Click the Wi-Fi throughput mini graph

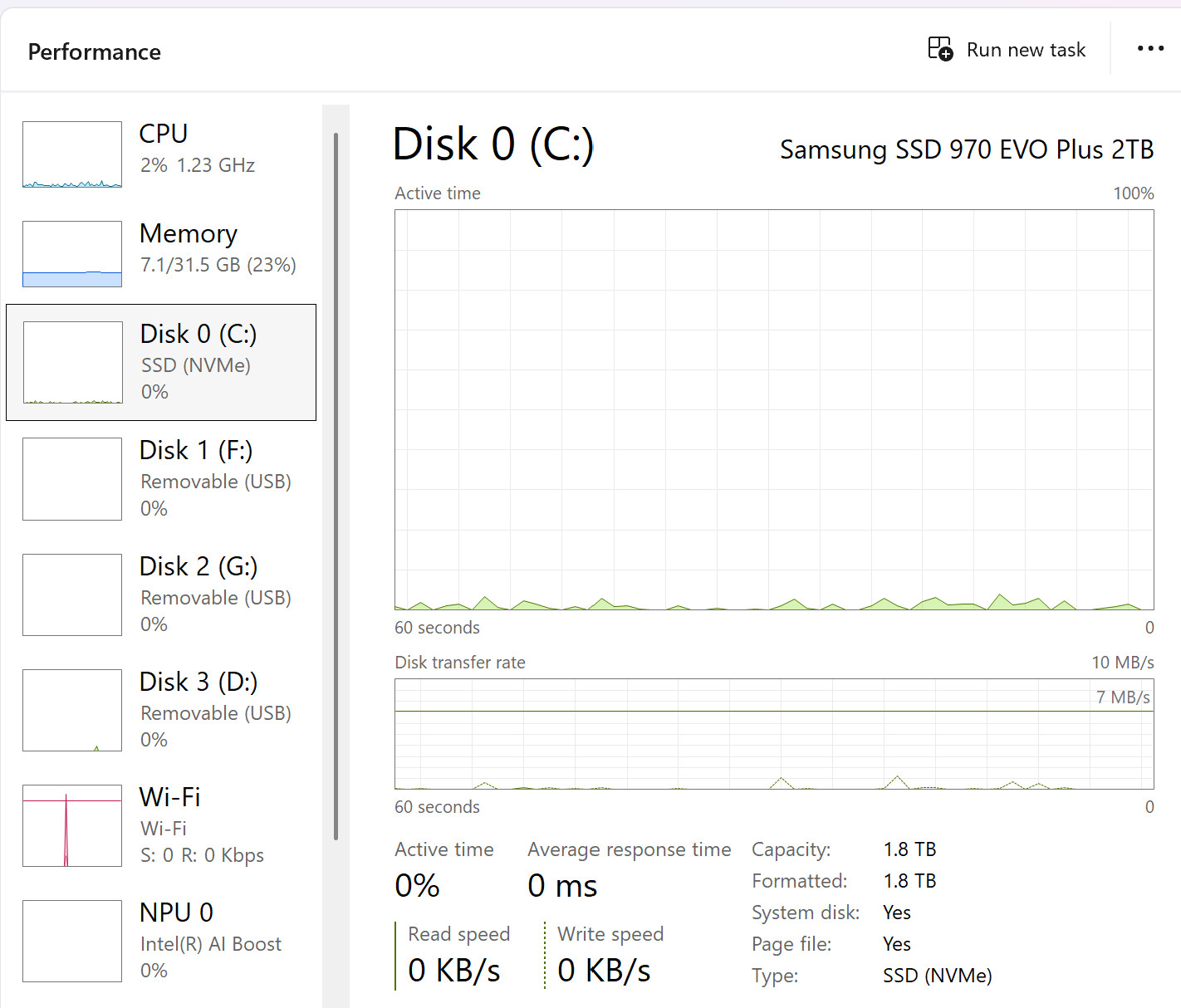coord(72,825)
